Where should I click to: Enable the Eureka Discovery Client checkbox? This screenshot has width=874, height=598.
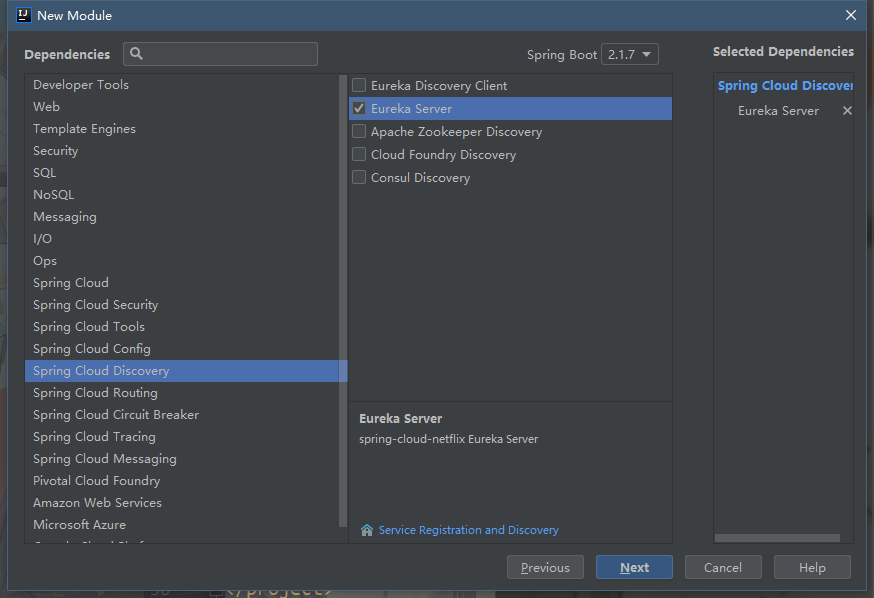click(359, 86)
